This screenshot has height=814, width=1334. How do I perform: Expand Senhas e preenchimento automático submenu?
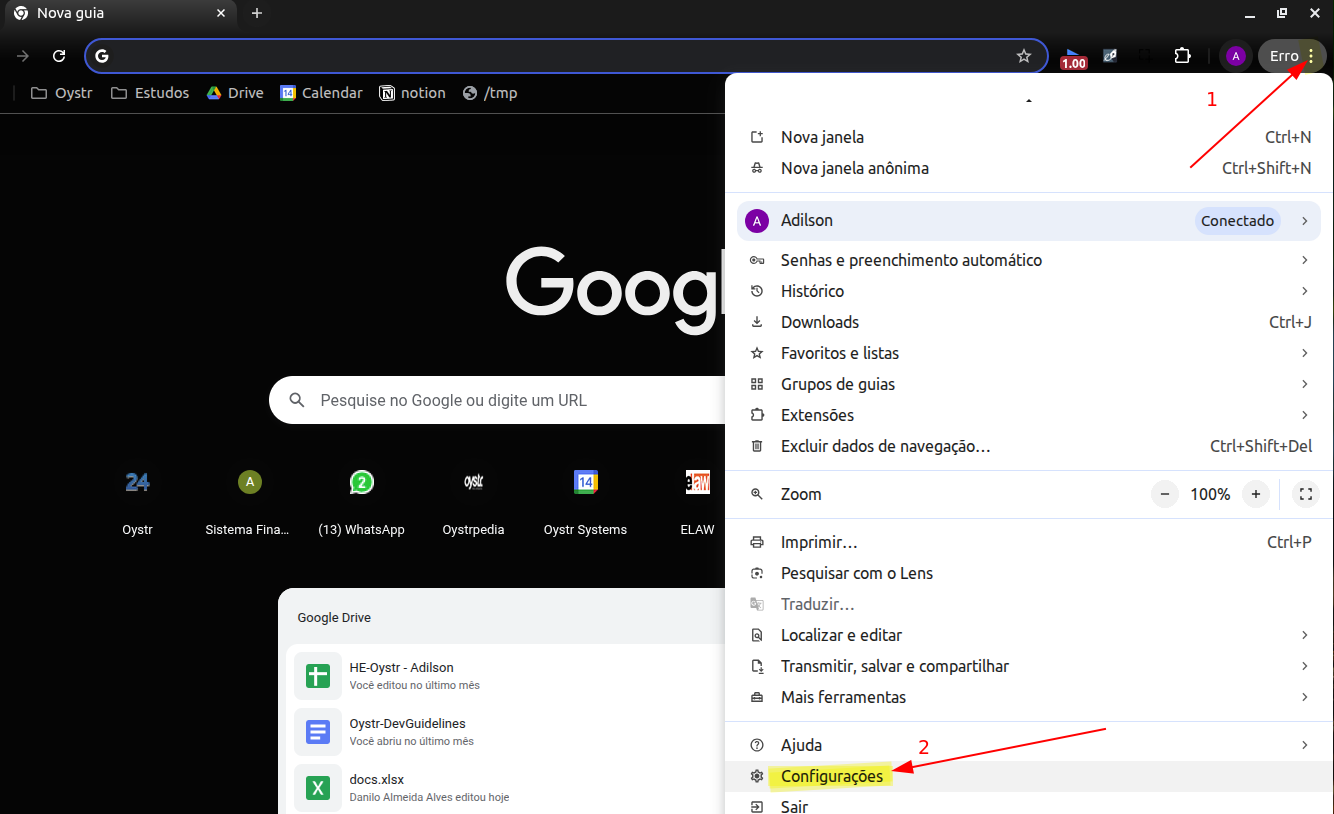1029,260
